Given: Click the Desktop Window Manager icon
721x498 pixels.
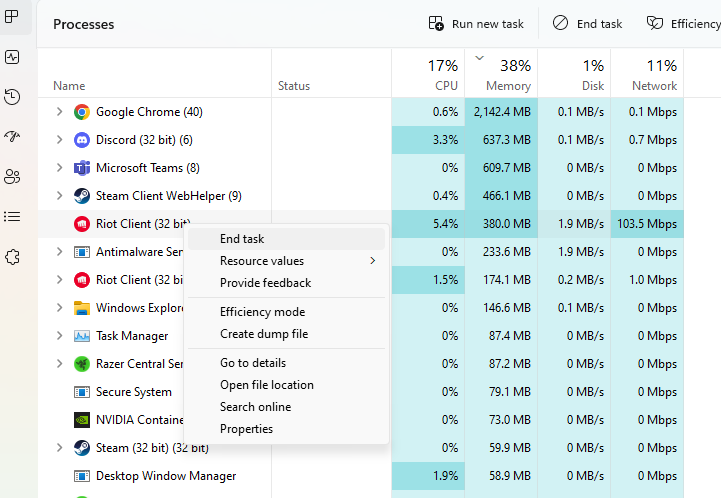Looking at the screenshot, I should click(82, 476).
